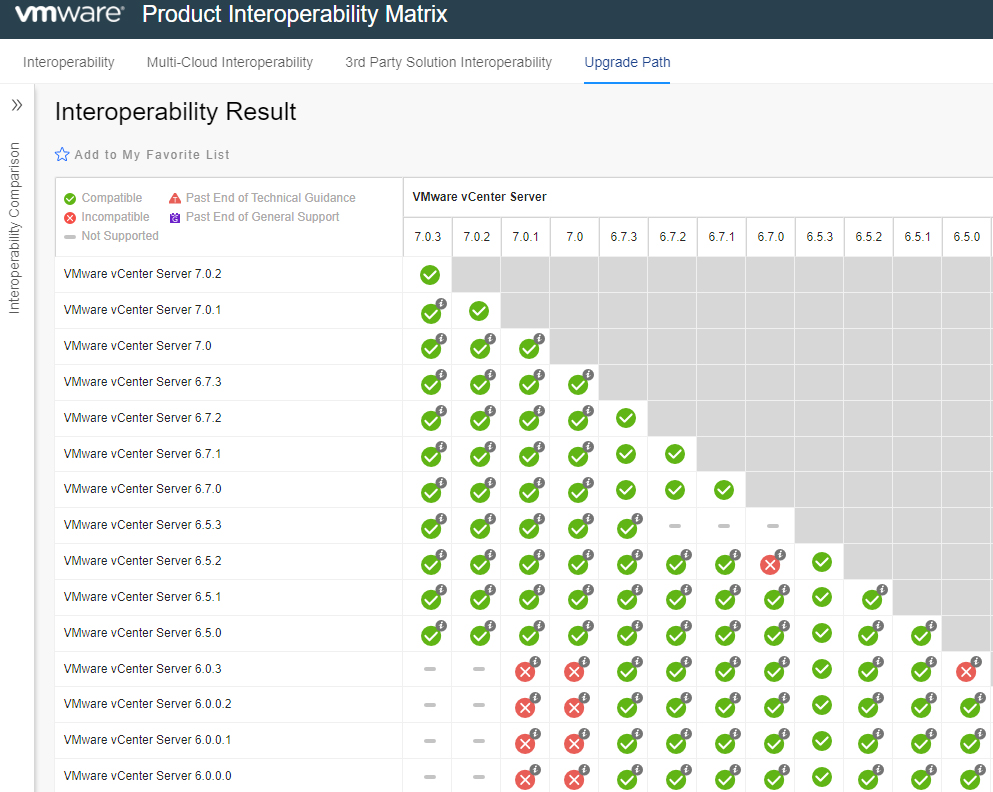
Task: Click the star icon beside Add to My Favorite List
Action: click(x=62, y=154)
